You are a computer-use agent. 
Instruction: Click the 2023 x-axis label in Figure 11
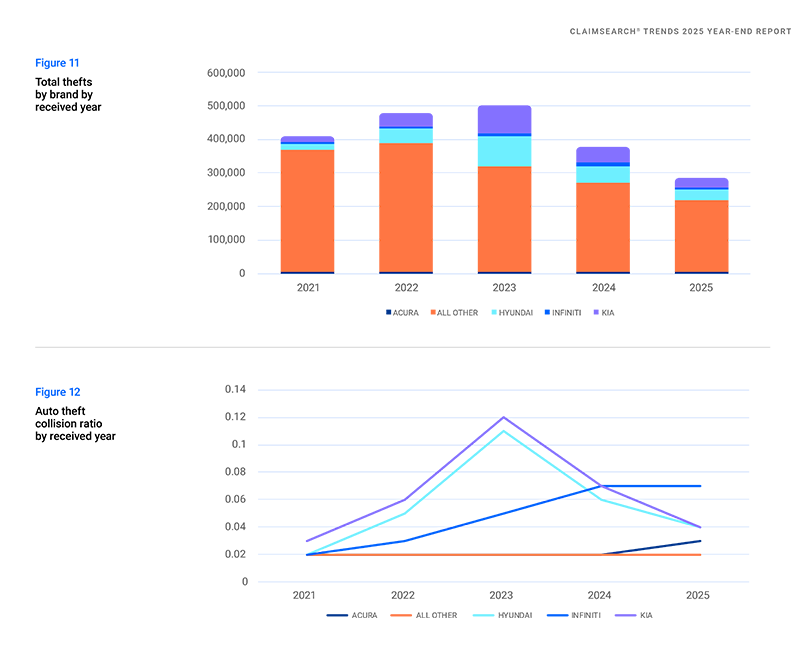(504, 288)
